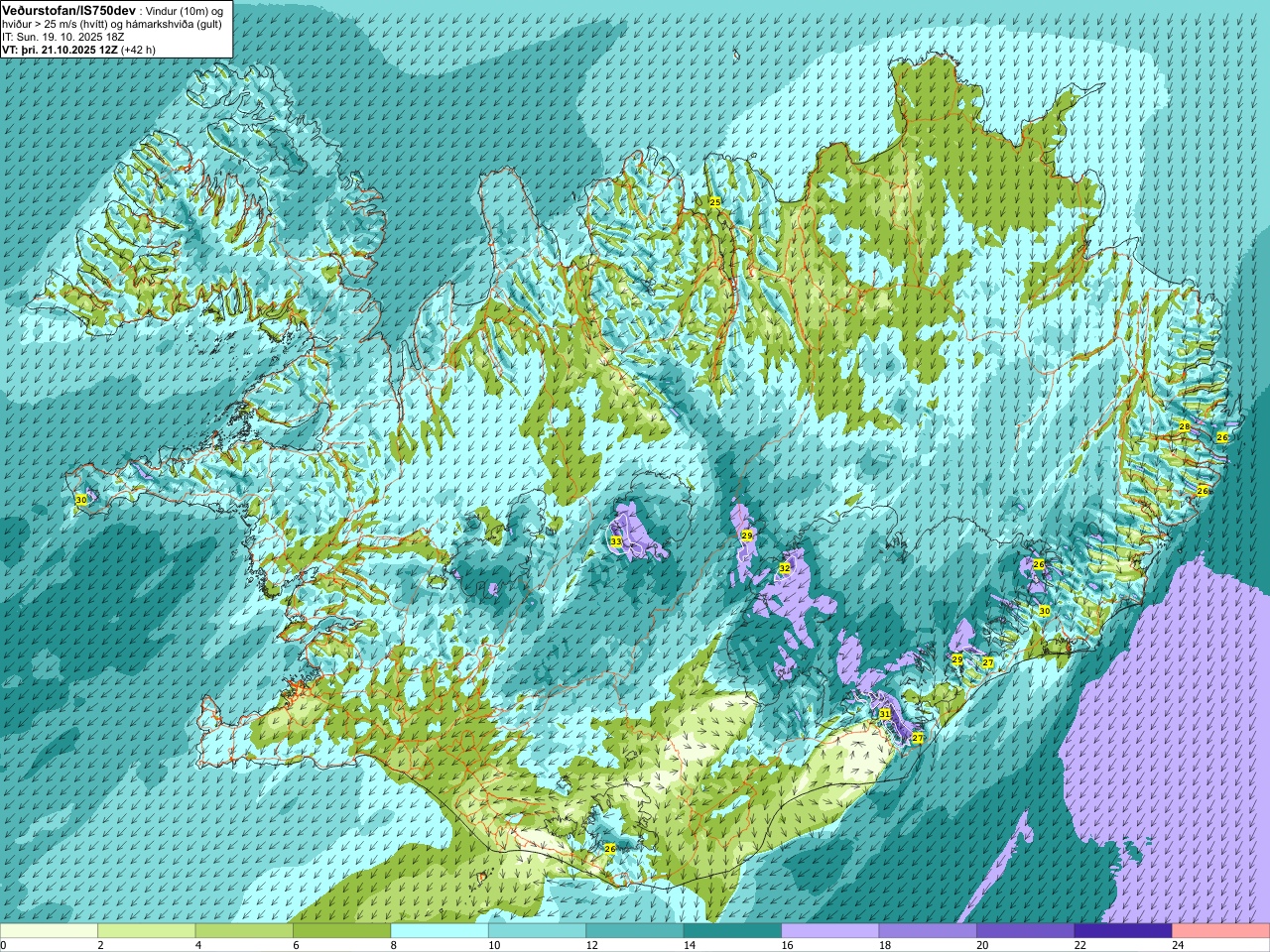Pick the 20–22 m/s violet legend swatch
Image resolution: width=1270 pixels, height=952 pixels.
tap(1026, 931)
